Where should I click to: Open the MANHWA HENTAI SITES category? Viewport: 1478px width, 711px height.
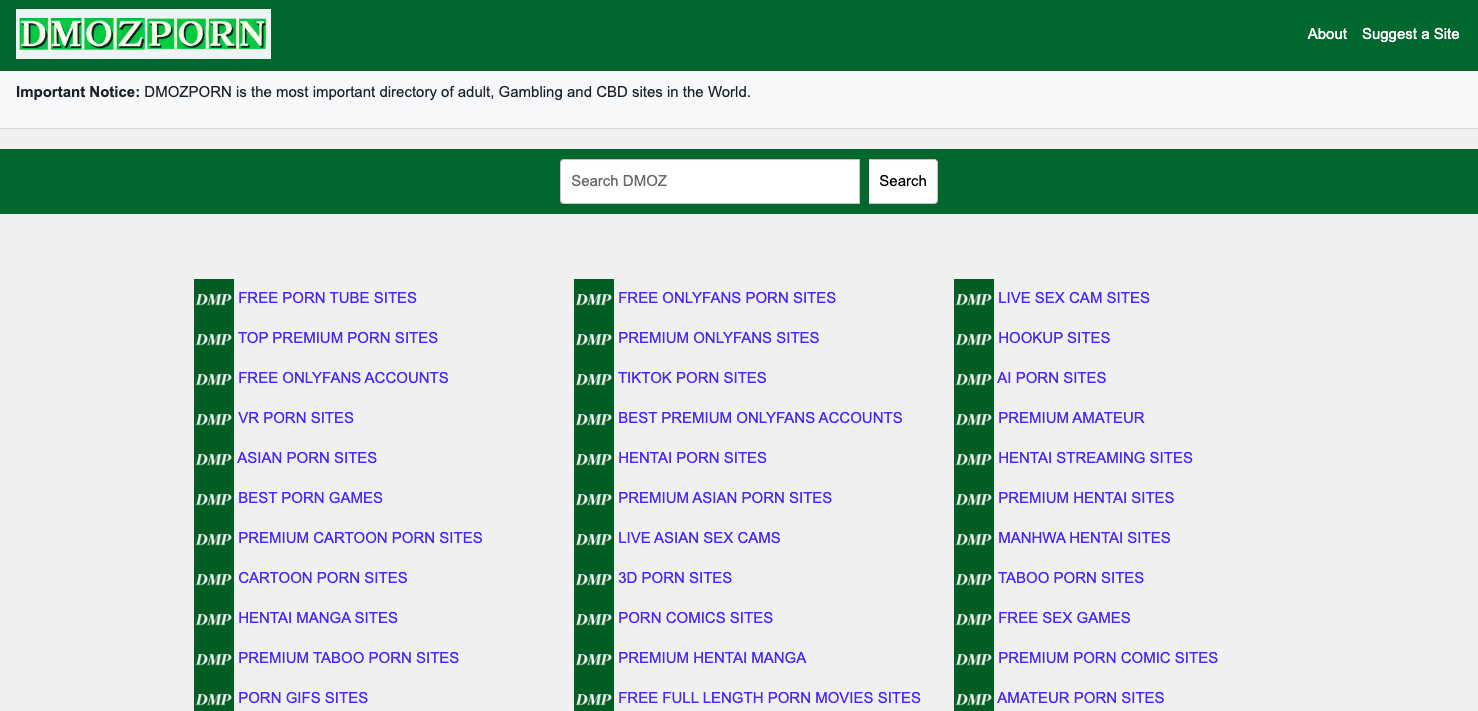(1084, 538)
